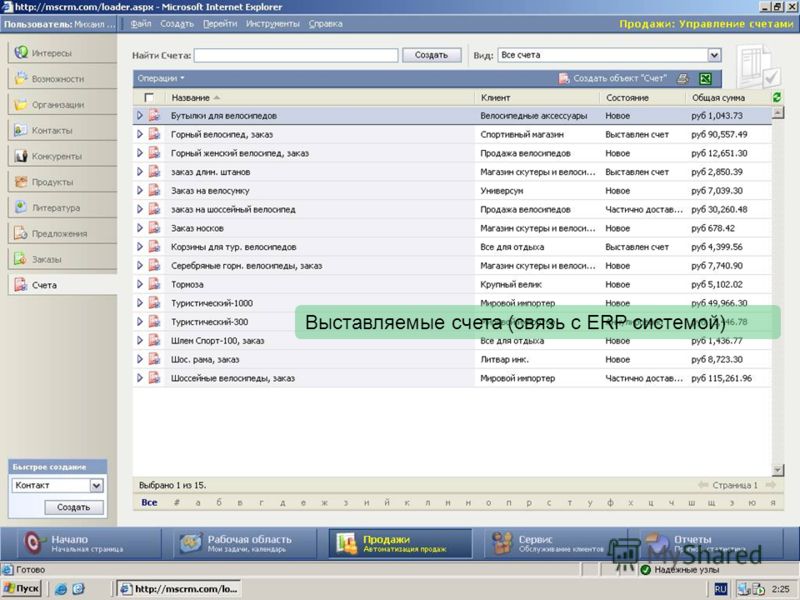Click taskbar item http://mscrm.com/lo...
800x600 pixels.
click(x=179, y=589)
